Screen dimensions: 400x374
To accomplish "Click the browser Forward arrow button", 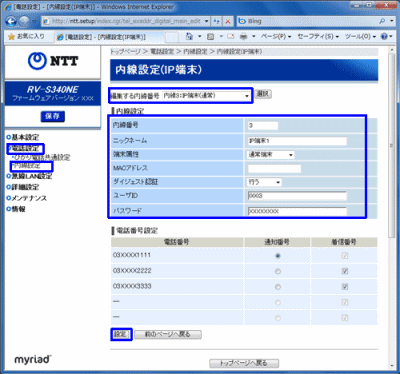I will pos(24,22).
